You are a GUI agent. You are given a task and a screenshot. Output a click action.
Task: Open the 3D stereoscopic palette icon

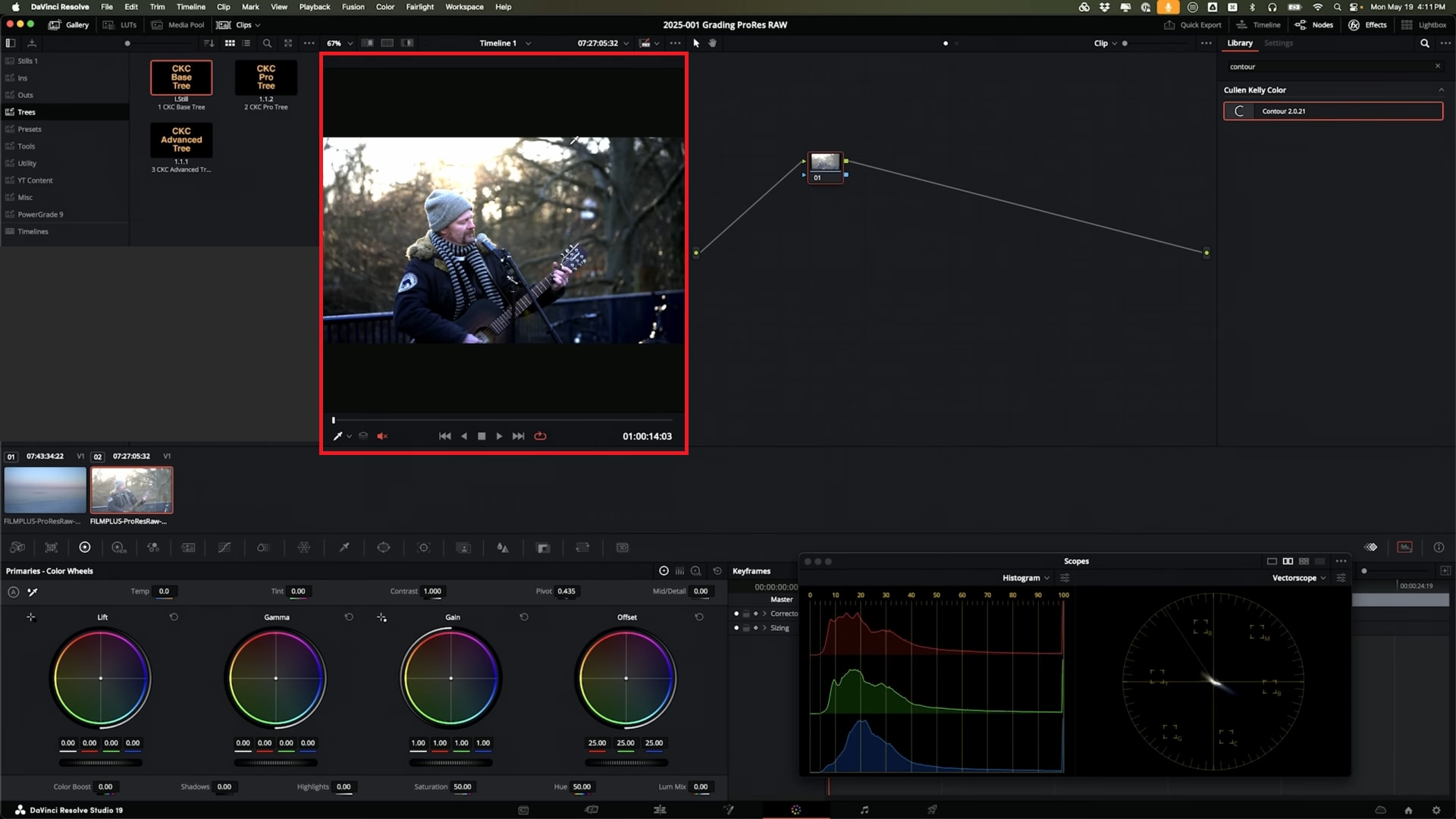[623, 548]
